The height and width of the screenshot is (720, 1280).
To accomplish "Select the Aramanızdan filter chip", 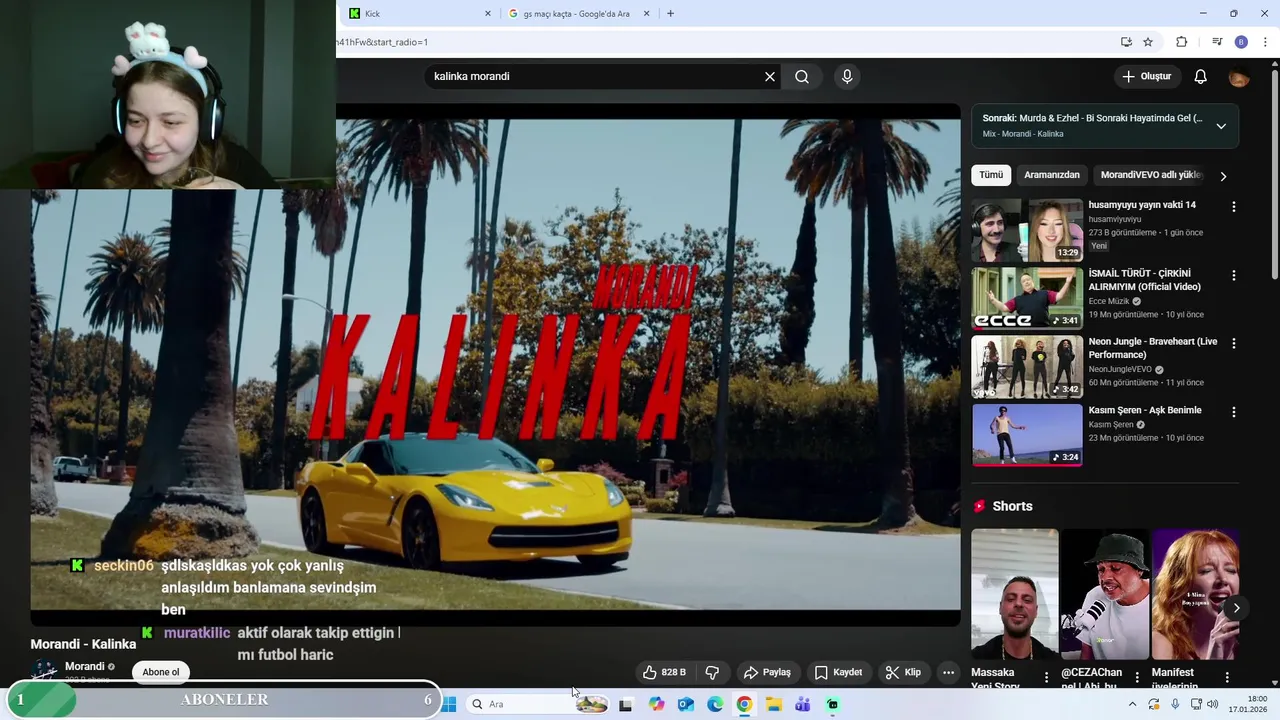I will [1052, 175].
